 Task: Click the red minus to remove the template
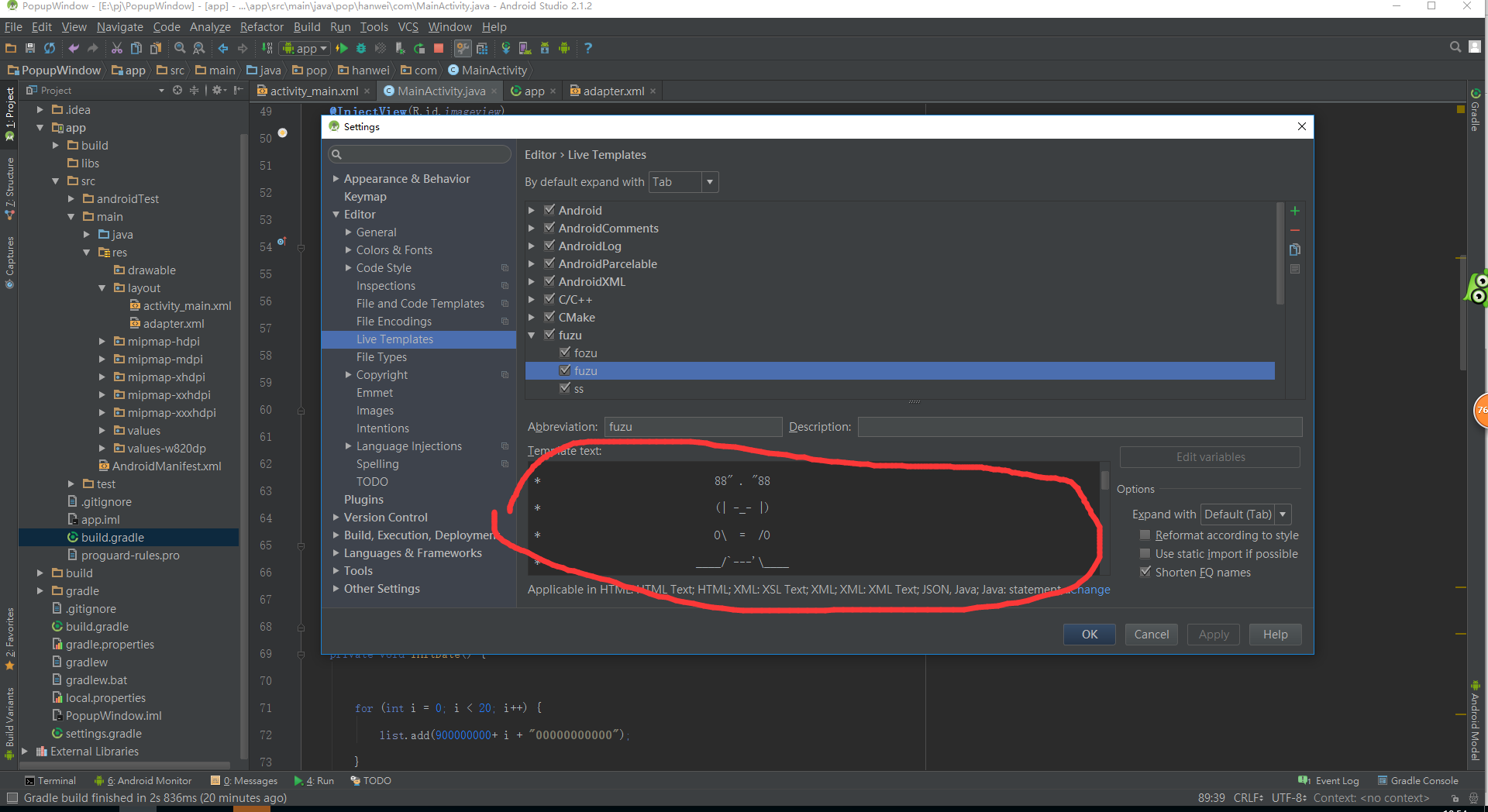(1294, 230)
